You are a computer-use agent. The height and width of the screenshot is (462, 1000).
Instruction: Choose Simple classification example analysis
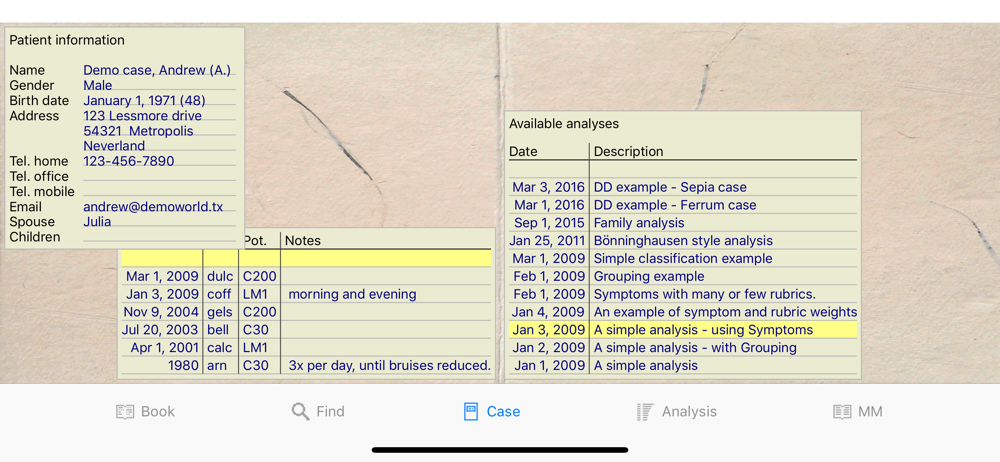point(683,258)
